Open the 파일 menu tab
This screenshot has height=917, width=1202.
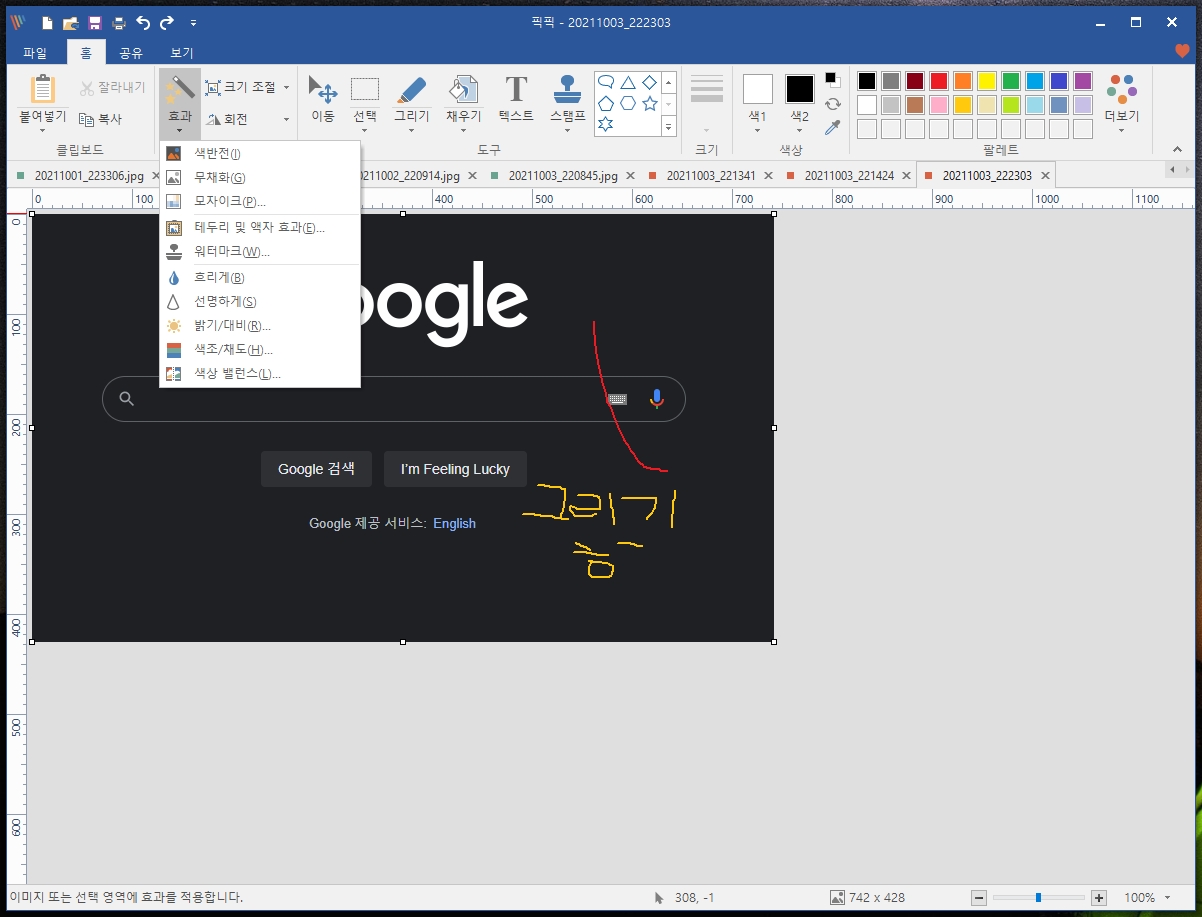click(35, 53)
